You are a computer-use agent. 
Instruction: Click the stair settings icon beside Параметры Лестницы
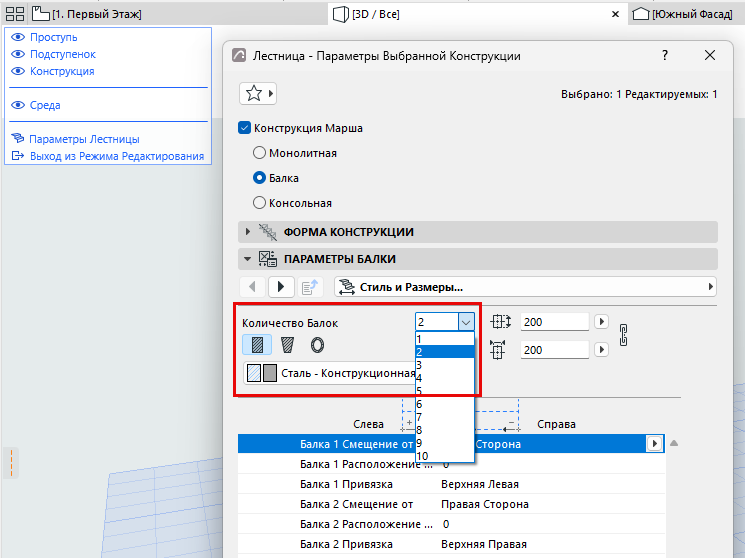pyautogui.click(x=18, y=138)
